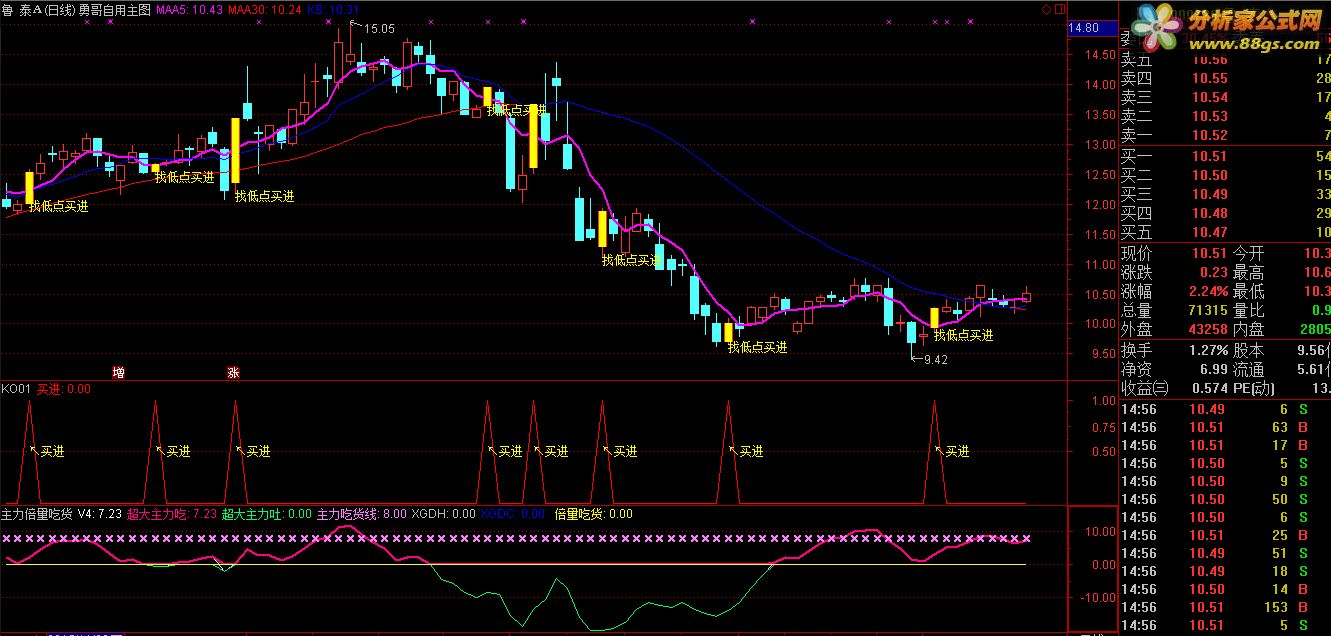The width and height of the screenshot is (1331, 636).
Task: Select the 卖三 10.54 ask row
Action: (x=1224, y=97)
